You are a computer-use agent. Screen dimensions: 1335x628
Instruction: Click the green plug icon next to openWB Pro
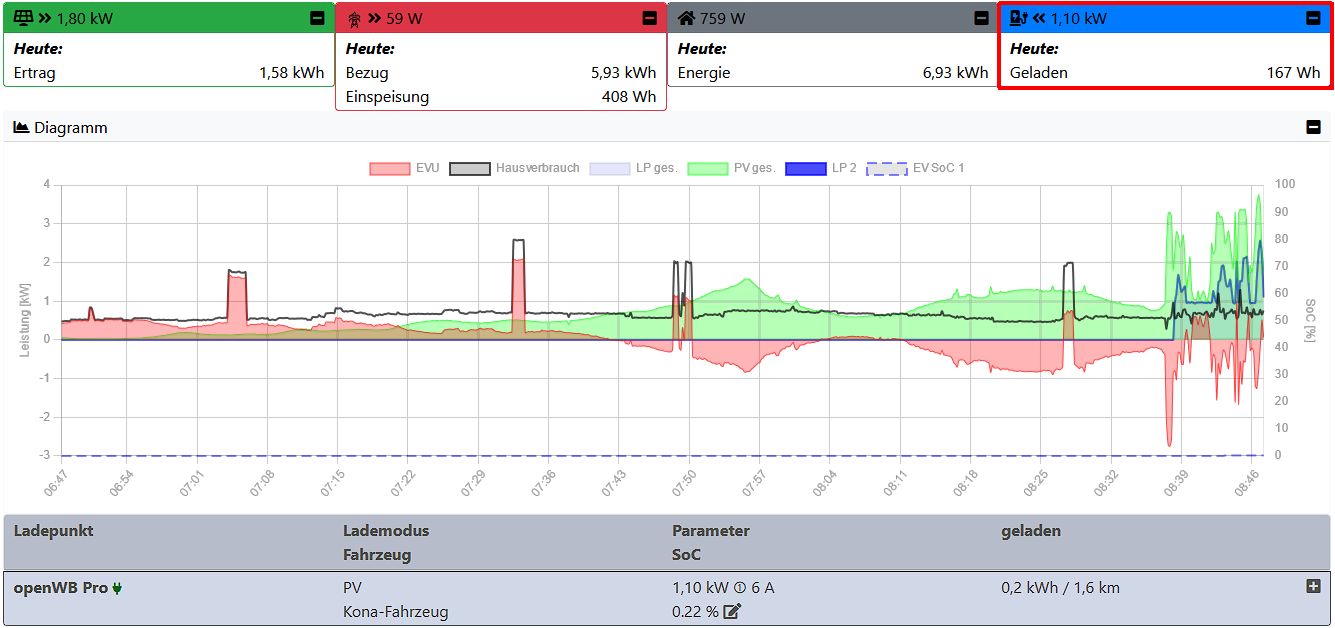tap(117, 588)
